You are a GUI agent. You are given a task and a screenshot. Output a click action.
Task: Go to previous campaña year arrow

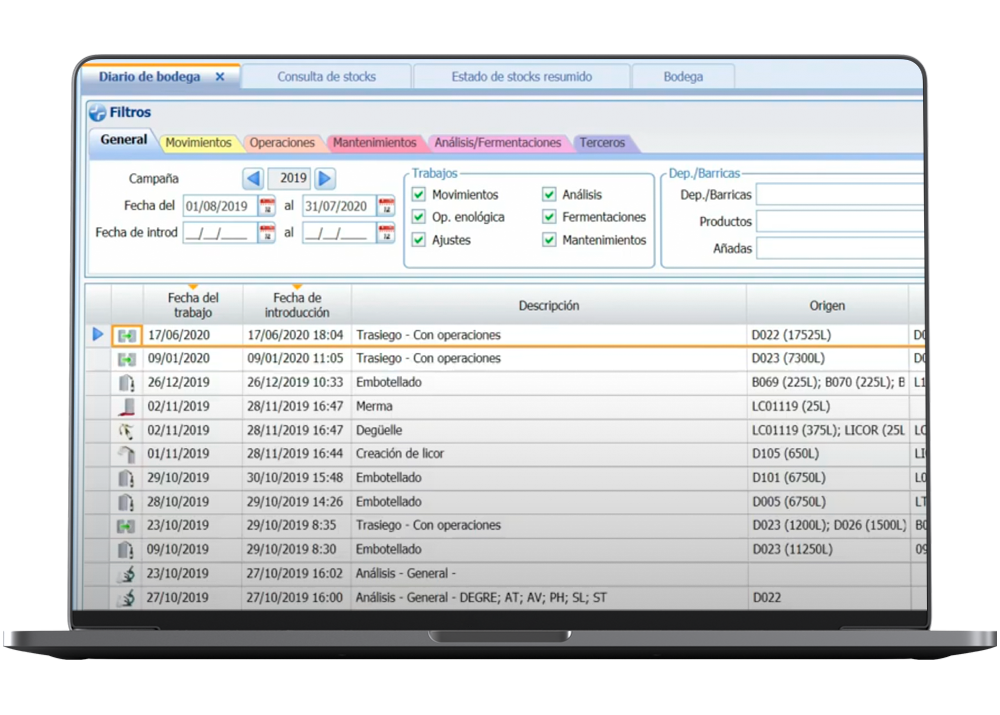coord(253,178)
